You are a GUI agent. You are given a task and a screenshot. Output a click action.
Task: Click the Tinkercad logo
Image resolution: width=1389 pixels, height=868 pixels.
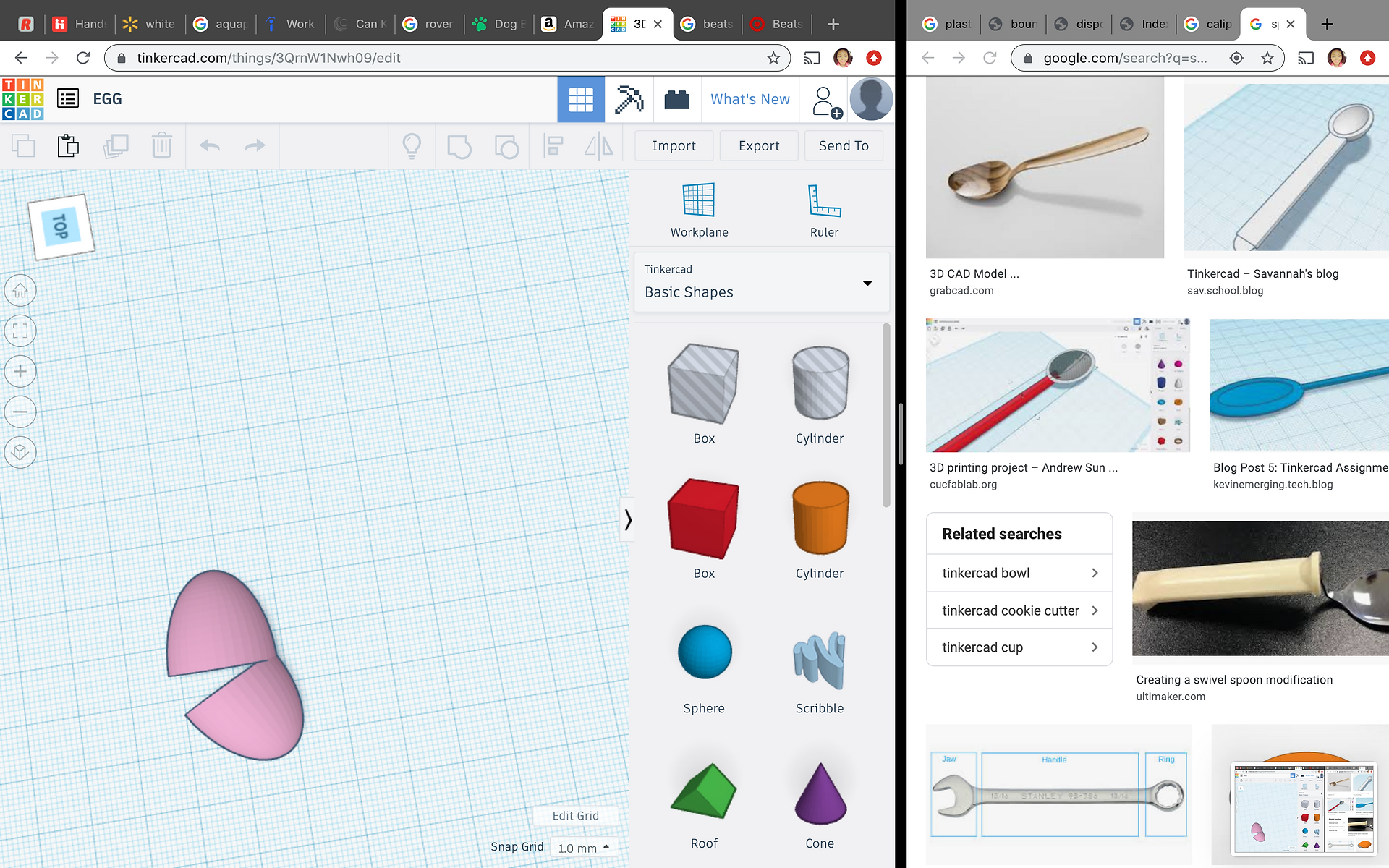tap(23, 99)
